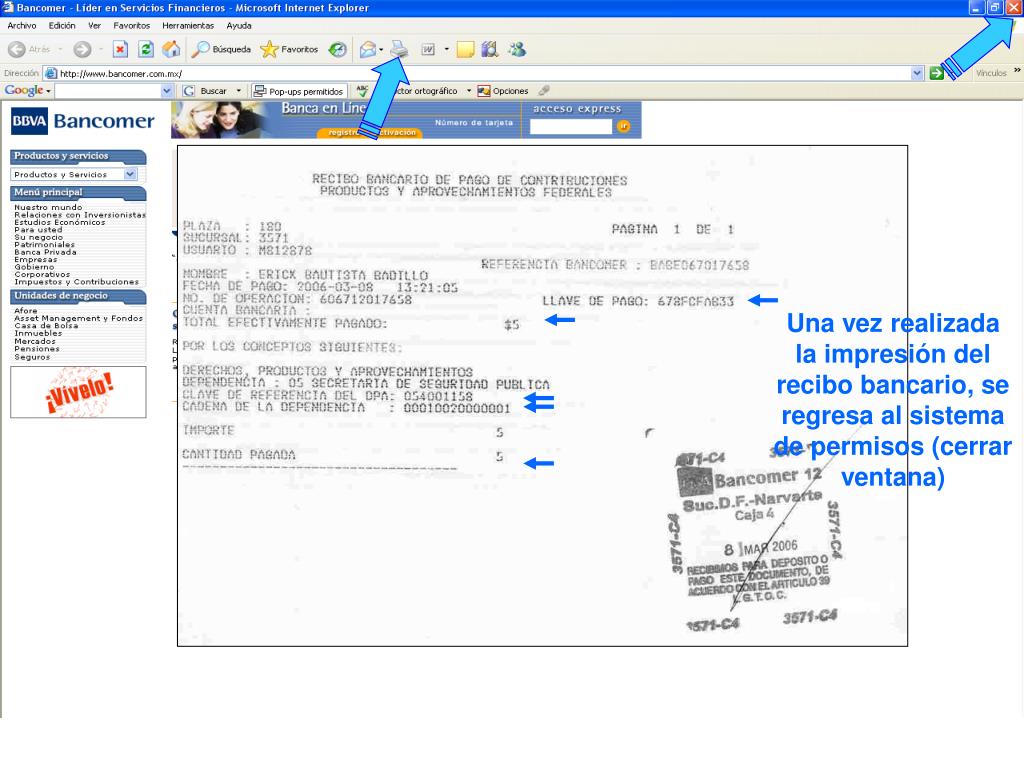The image size is (1024, 768).
Task: Open the Gobierno link
Action: point(35,267)
